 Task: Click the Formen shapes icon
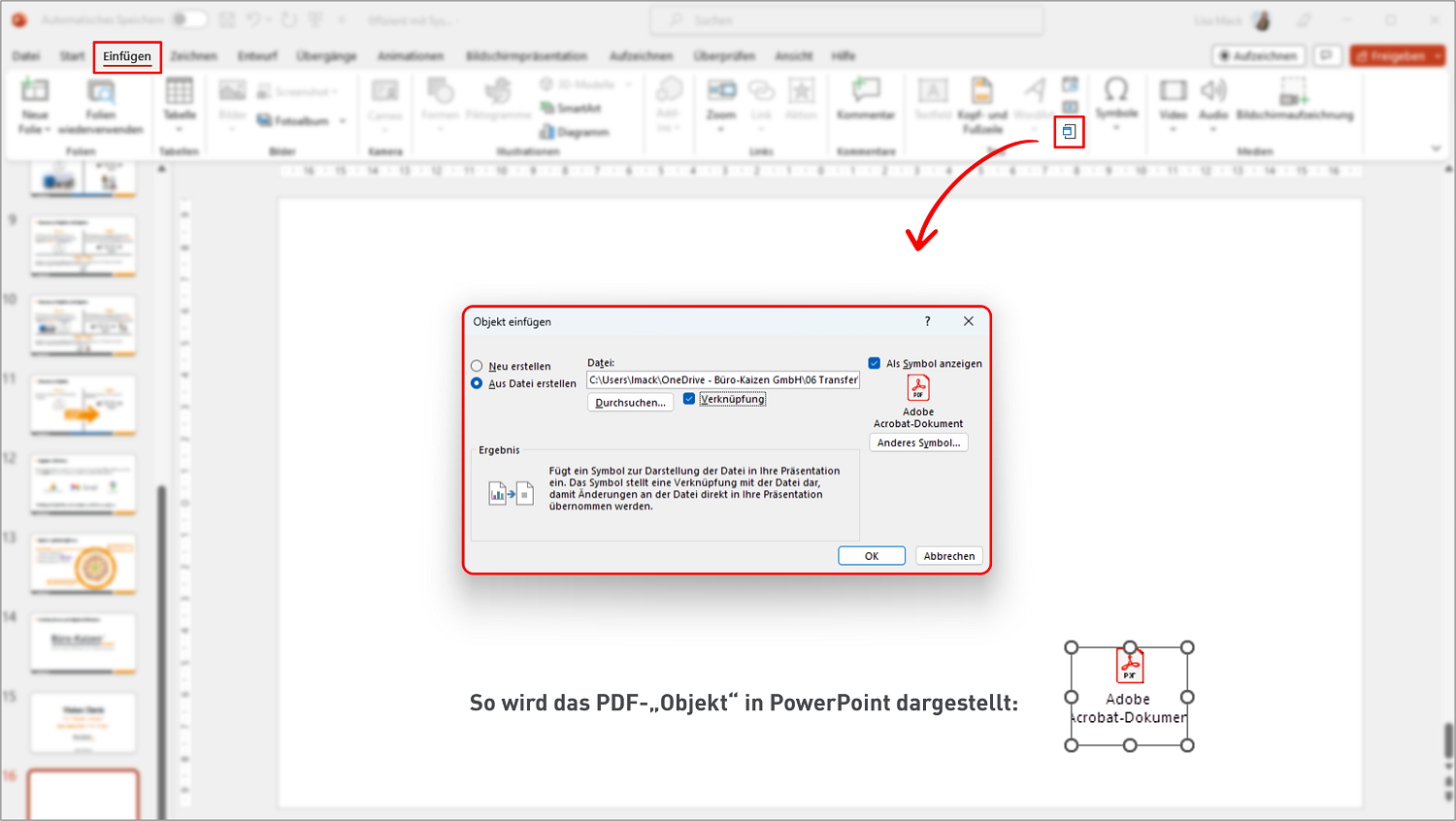(440, 92)
